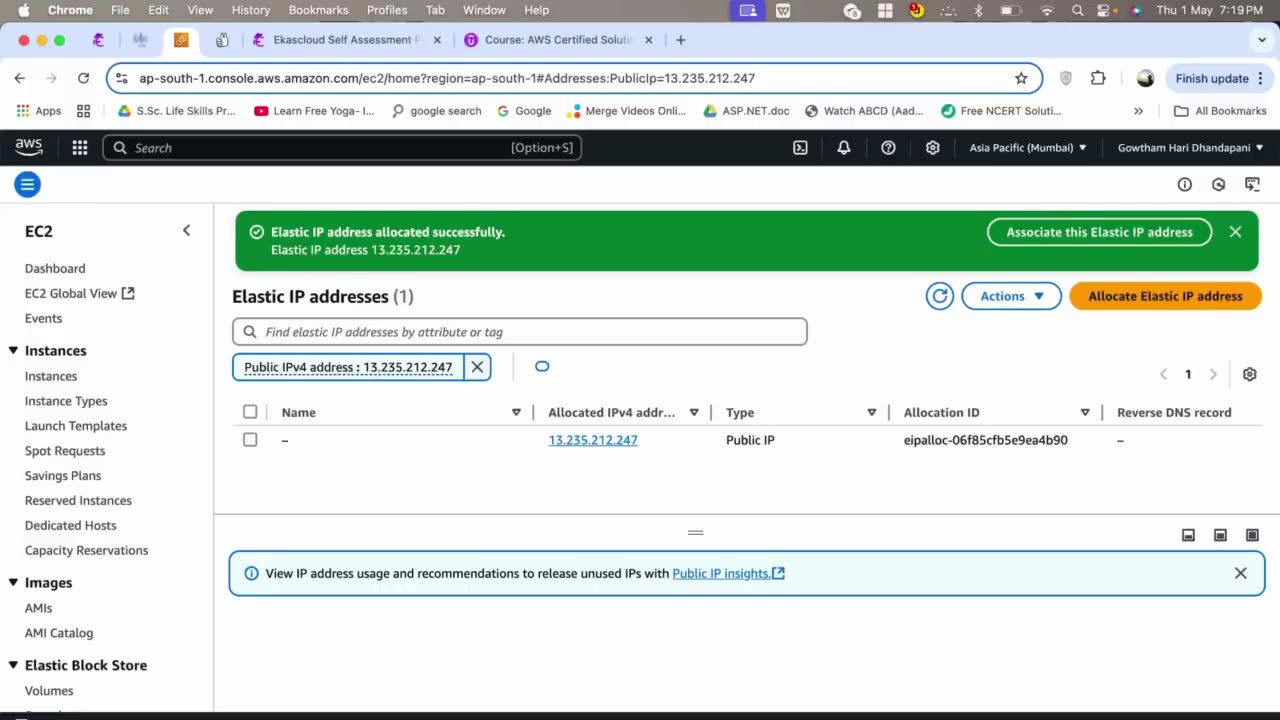
Task: Sort by Allocation ID column
Action: 1085,412
